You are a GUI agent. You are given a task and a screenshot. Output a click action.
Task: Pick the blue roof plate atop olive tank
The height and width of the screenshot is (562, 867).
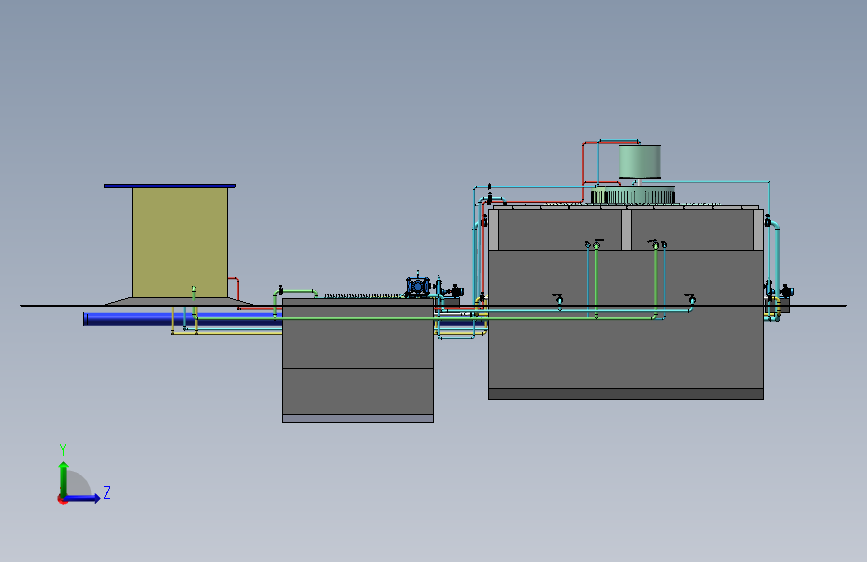pos(170,186)
